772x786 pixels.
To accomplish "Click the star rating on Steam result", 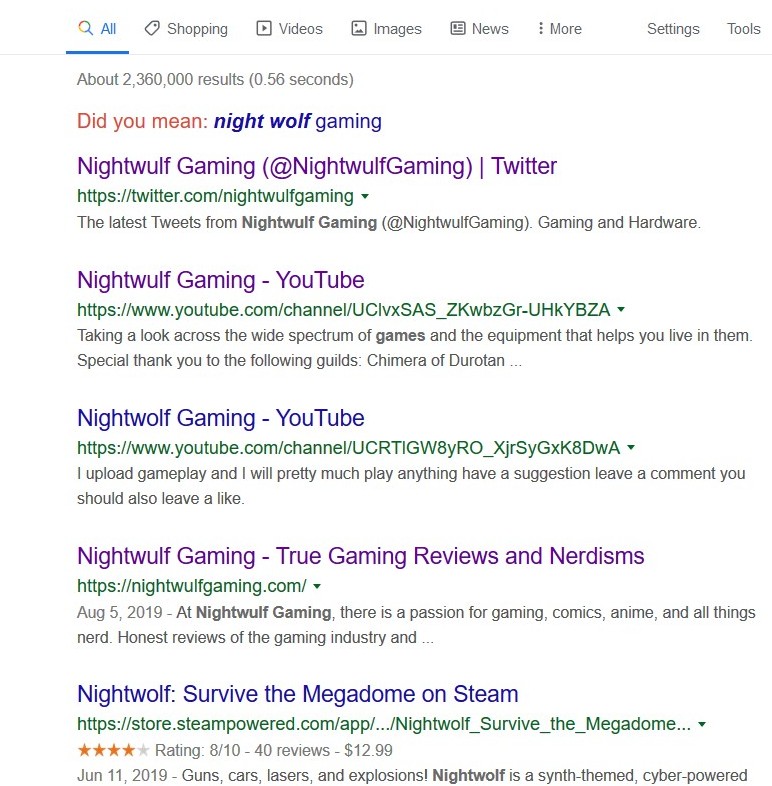I will click(114, 750).
